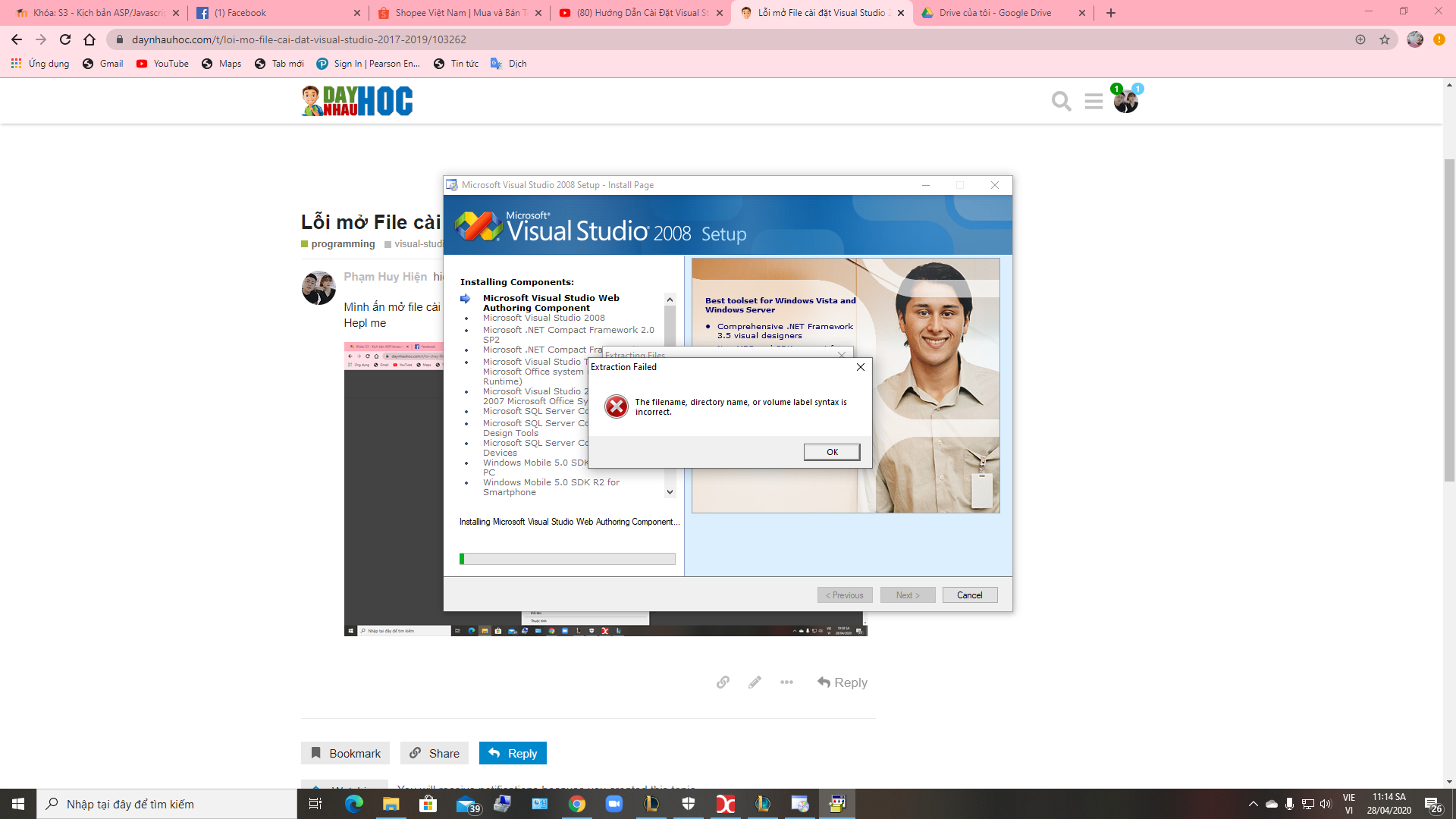Viewport: 1456px width, 819px height.
Task: Click the install app plus icon in address bar
Action: [1360, 39]
